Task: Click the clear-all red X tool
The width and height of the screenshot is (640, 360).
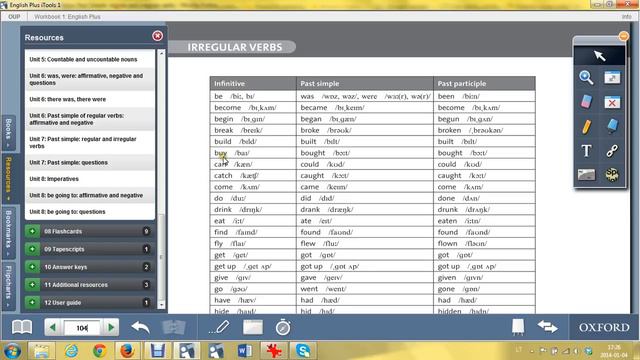Action: tap(612, 102)
